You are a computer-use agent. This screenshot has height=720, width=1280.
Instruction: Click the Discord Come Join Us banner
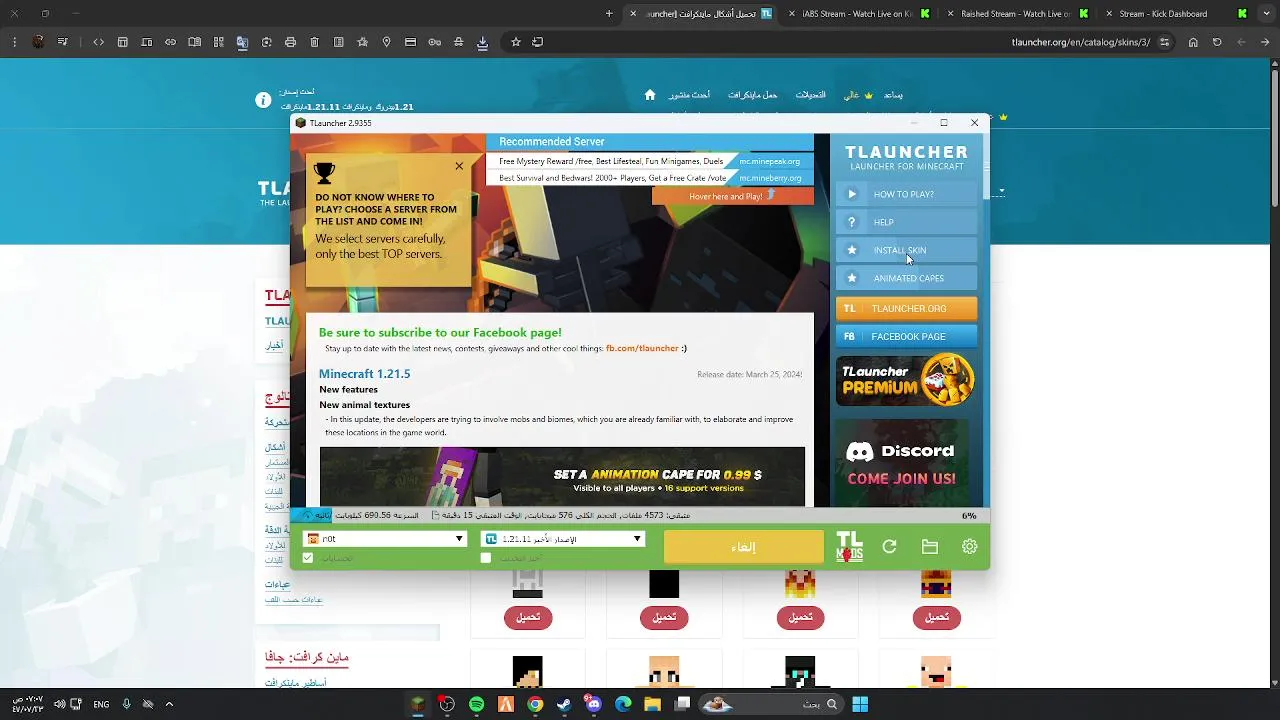(x=901, y=463)
